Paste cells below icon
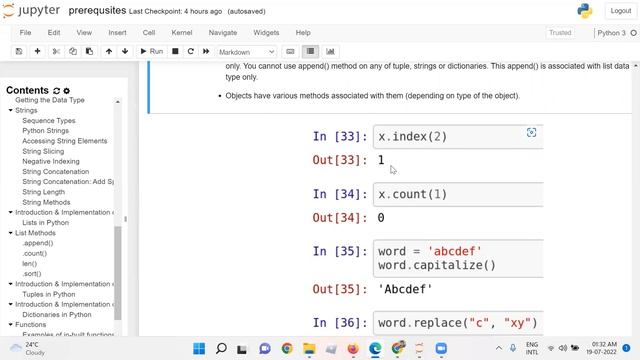The width and height of the screenshot is (640, 360). [x=89, y=51]
